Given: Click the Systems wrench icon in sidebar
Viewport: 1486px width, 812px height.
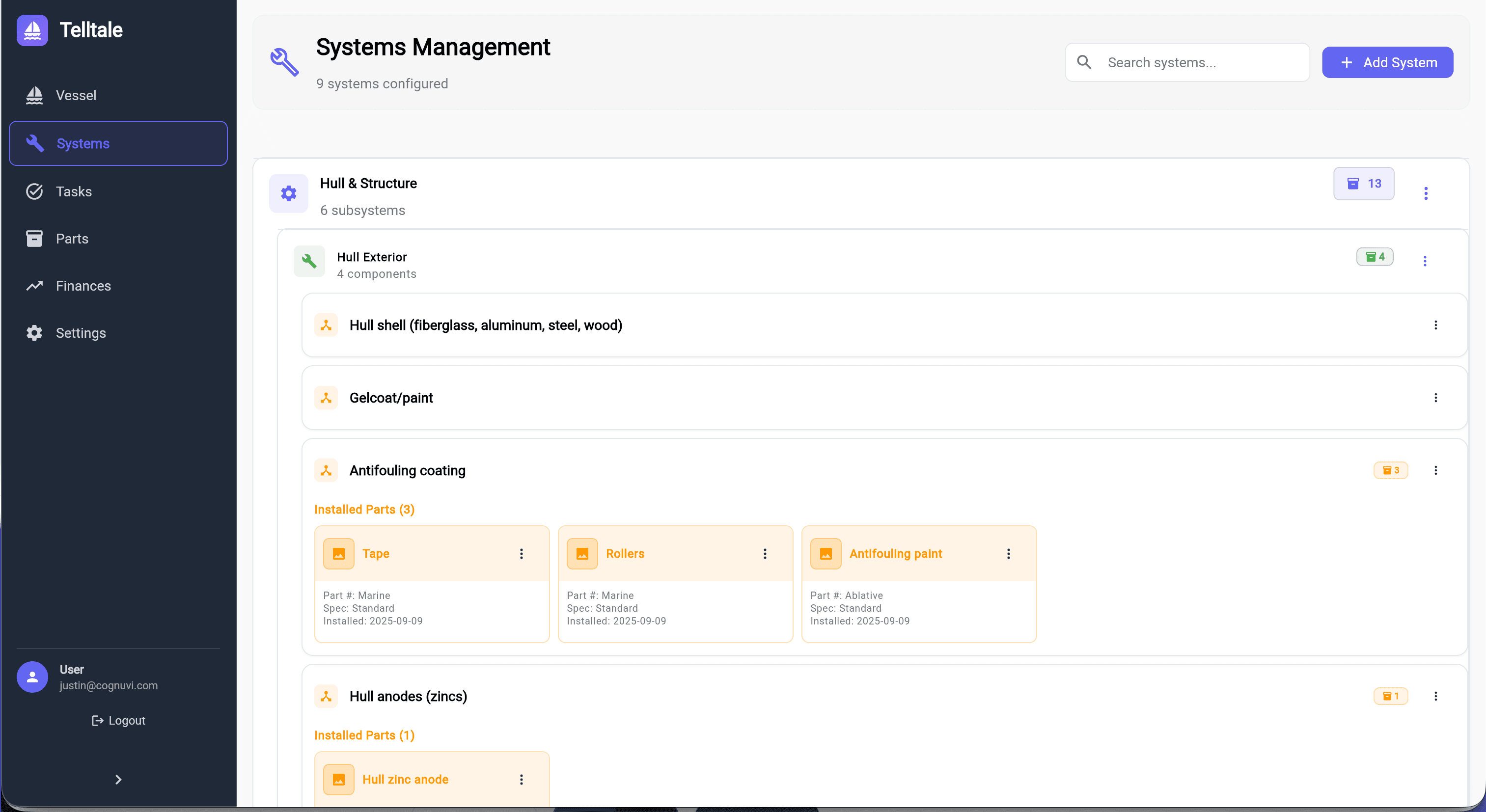Looking at the screenshot, I should click(34, 143).
